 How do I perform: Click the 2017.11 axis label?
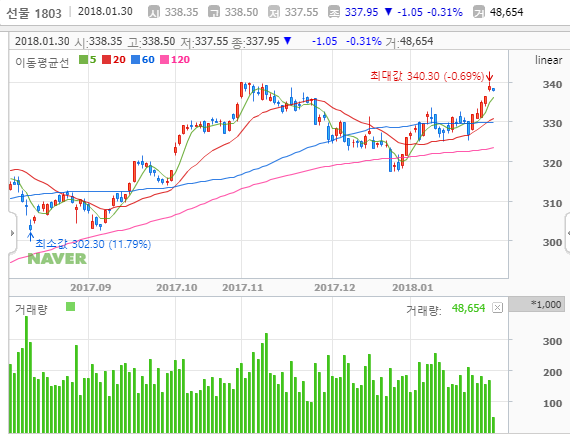coord(242,288)
